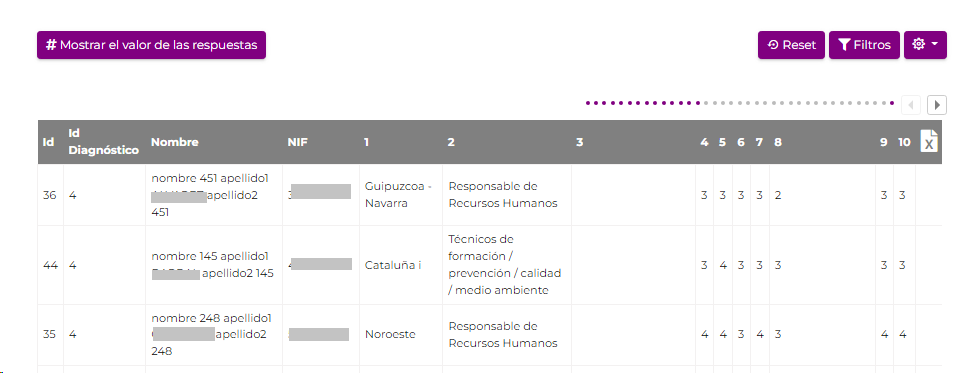Click the Excel export icon
This screenshot has width=966, height=373.
coord(929,141)
